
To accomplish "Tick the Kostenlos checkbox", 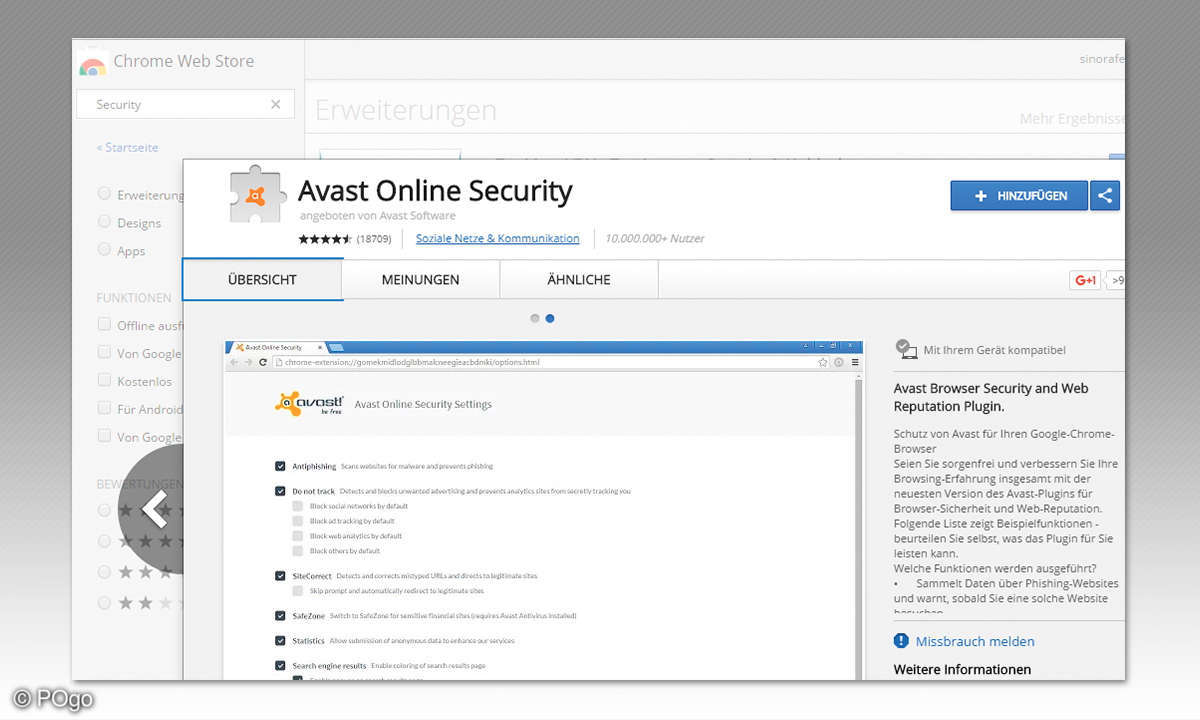I will [104, 380].
